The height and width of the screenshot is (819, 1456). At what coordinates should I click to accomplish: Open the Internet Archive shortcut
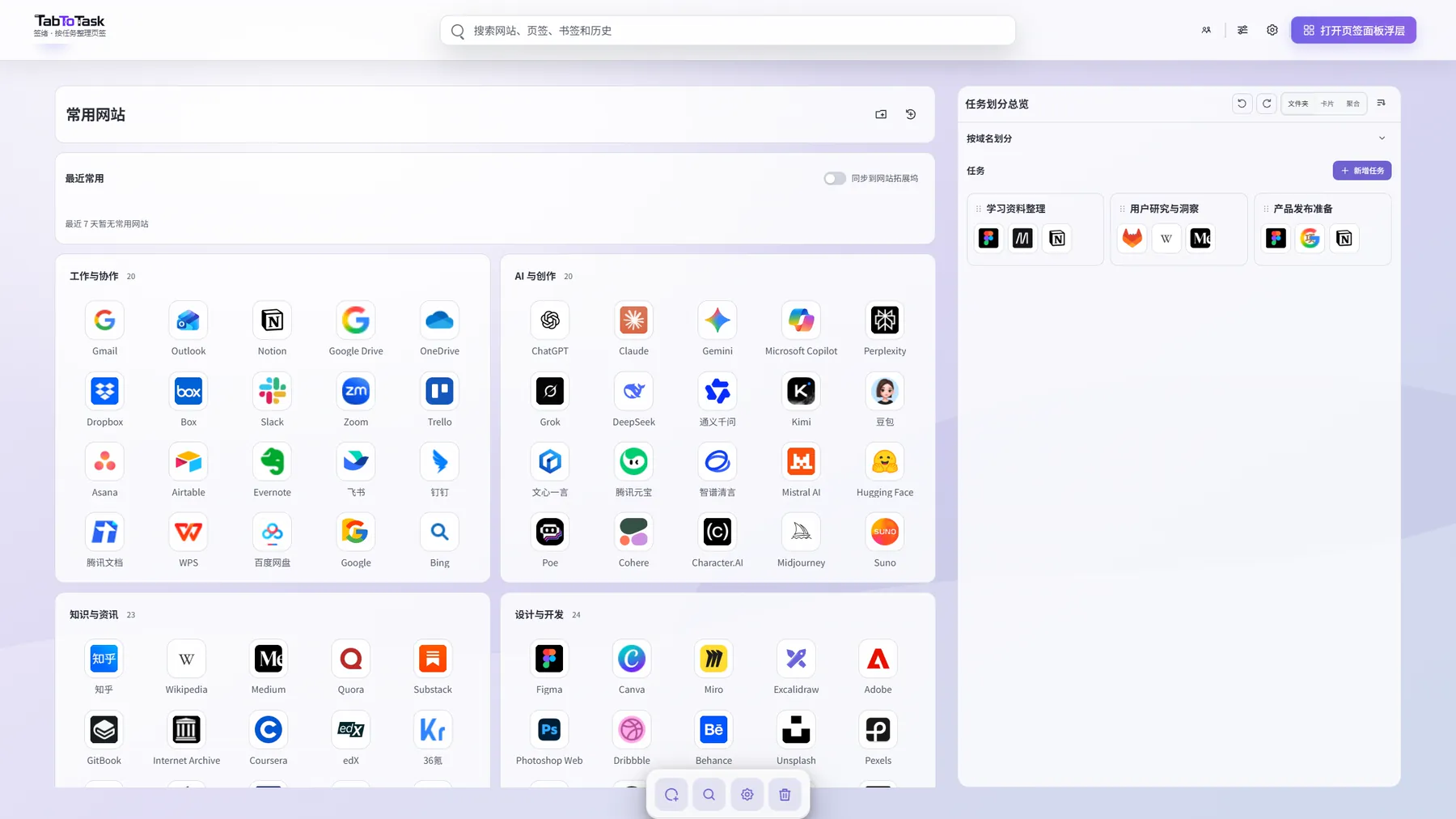186,730
